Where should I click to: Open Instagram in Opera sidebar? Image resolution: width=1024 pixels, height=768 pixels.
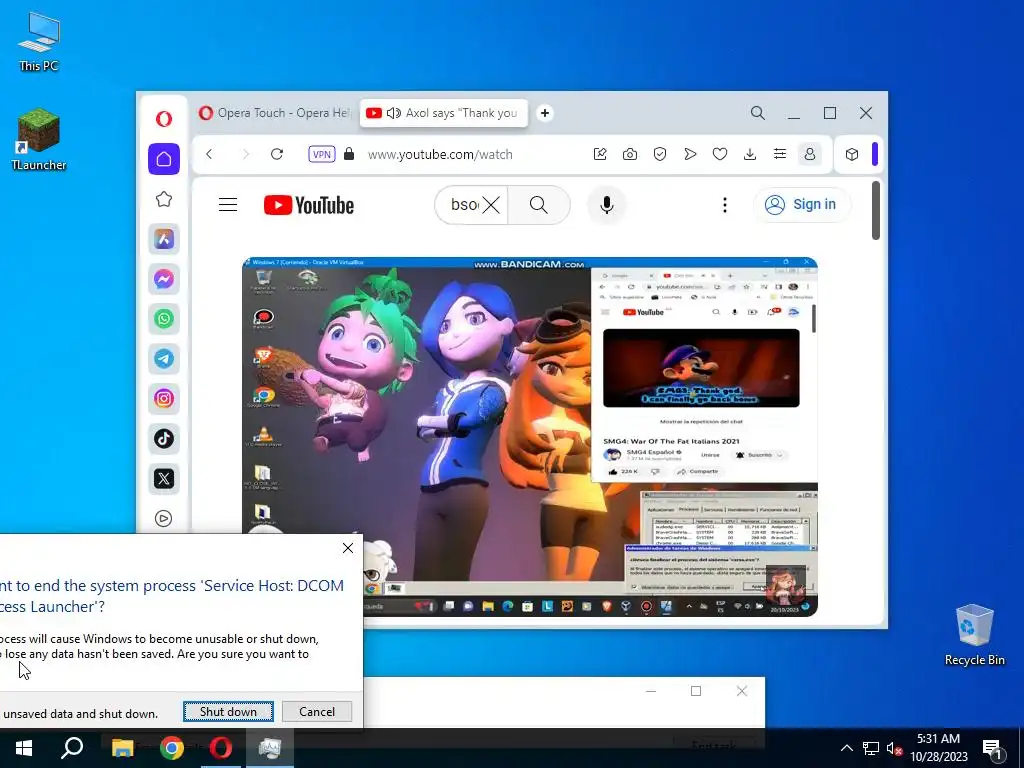tap(164, 398)
